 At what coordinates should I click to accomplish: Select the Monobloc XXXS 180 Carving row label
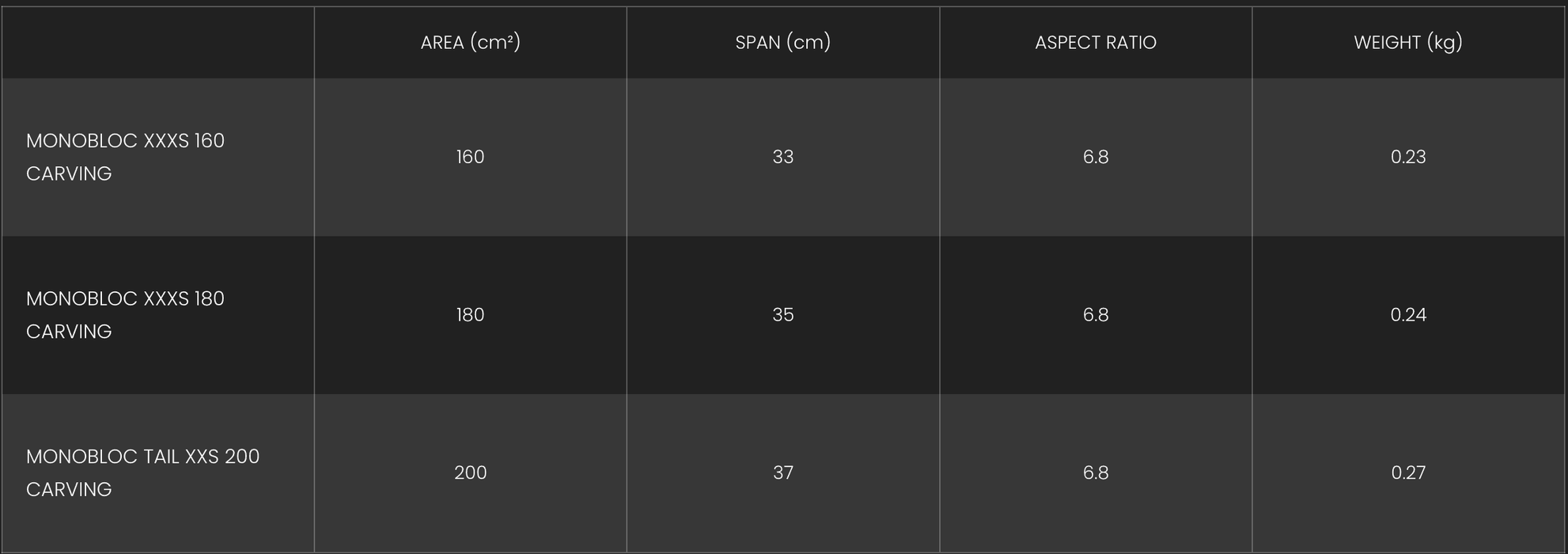pos(125,315)
